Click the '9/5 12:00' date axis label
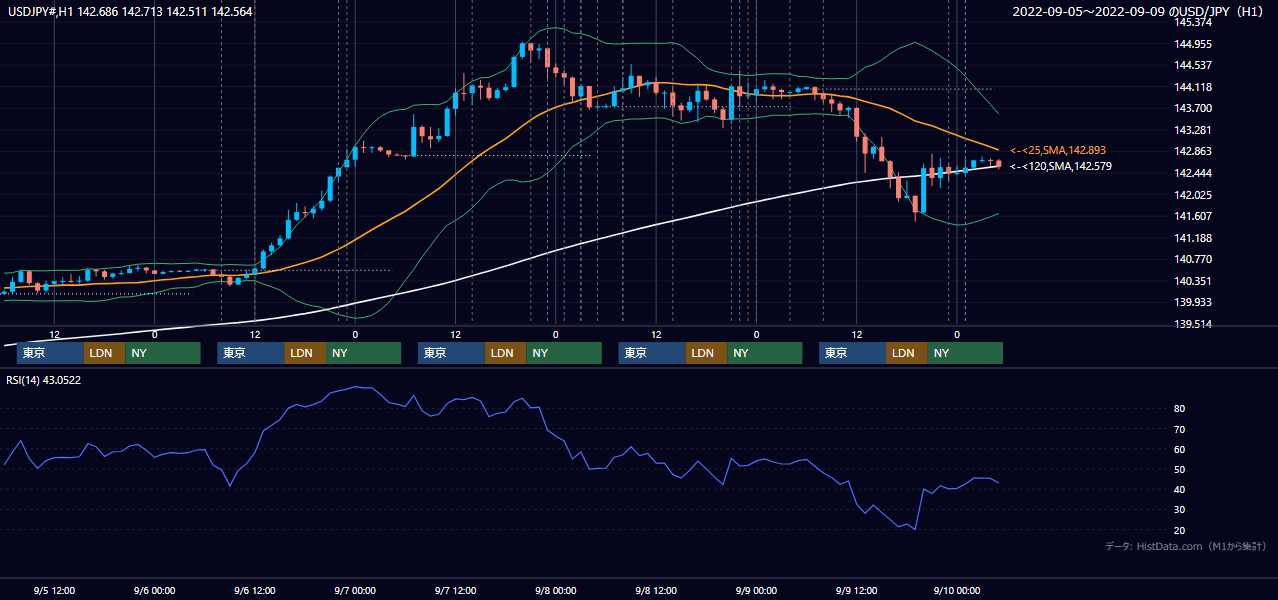The height and width of the screenshot is (600, 1278). coord(54,590)
